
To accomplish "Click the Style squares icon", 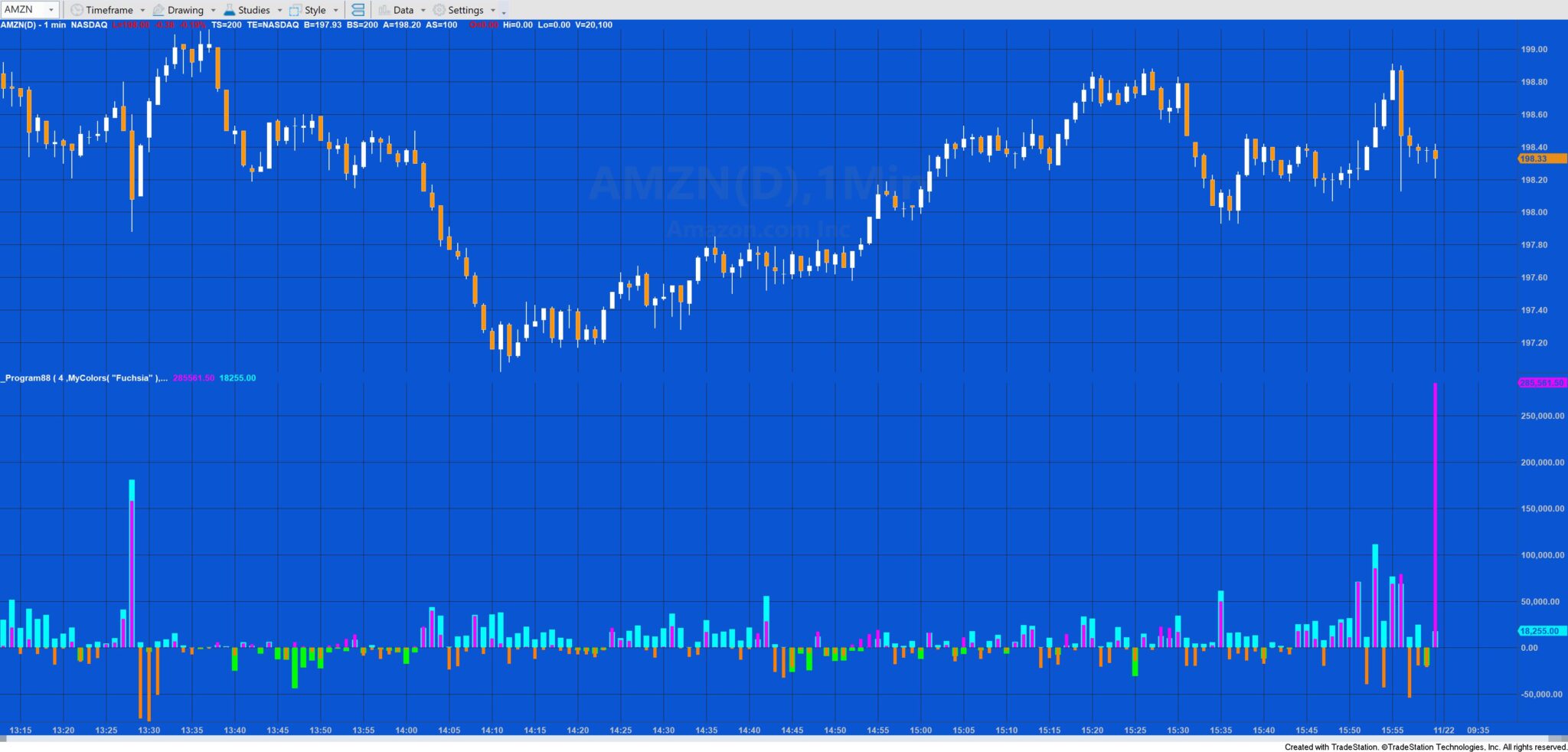I will pyautogui.click(x=295, y=10).
